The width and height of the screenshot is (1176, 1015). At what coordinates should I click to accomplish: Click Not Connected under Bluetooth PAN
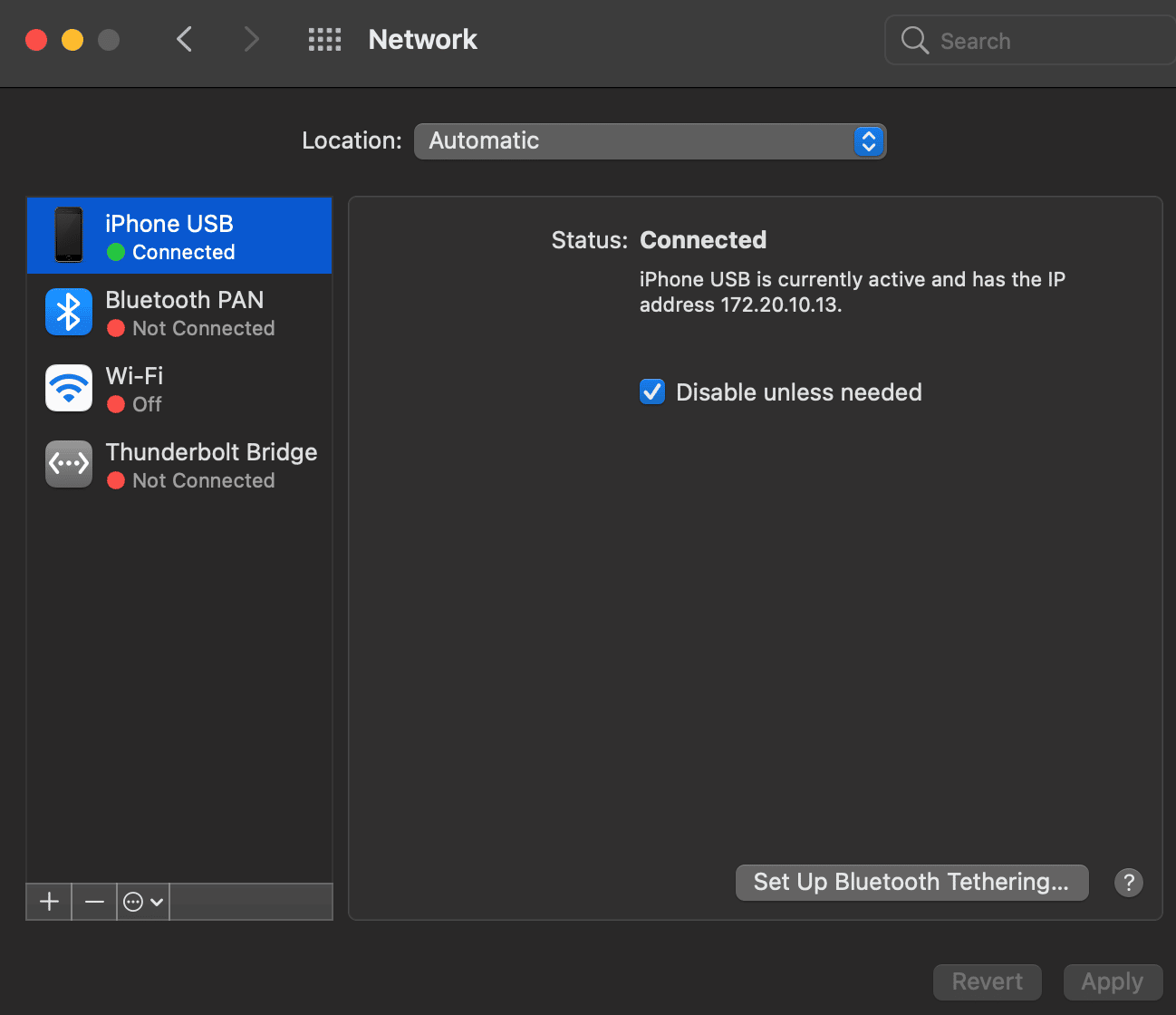click(x=203, y=328)
